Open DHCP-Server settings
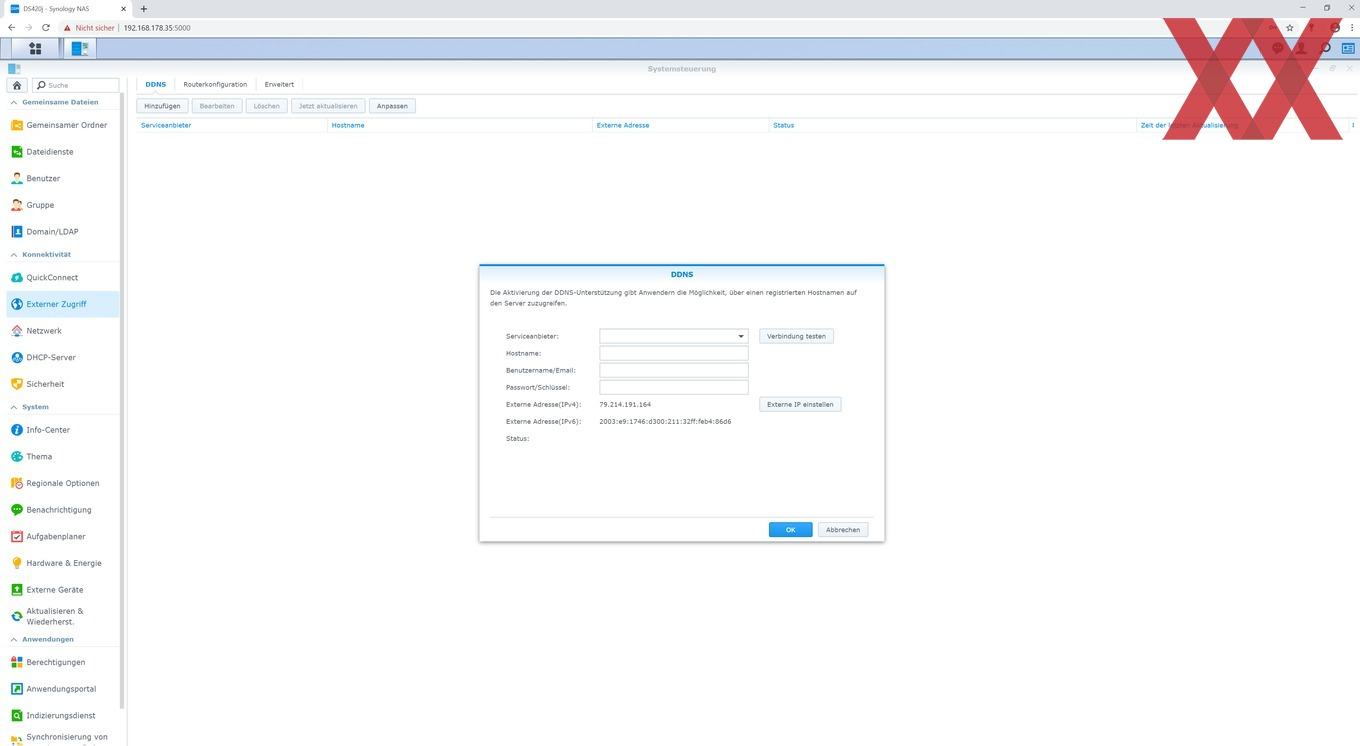Screen dimensions: 1360x746 (63, 357)
